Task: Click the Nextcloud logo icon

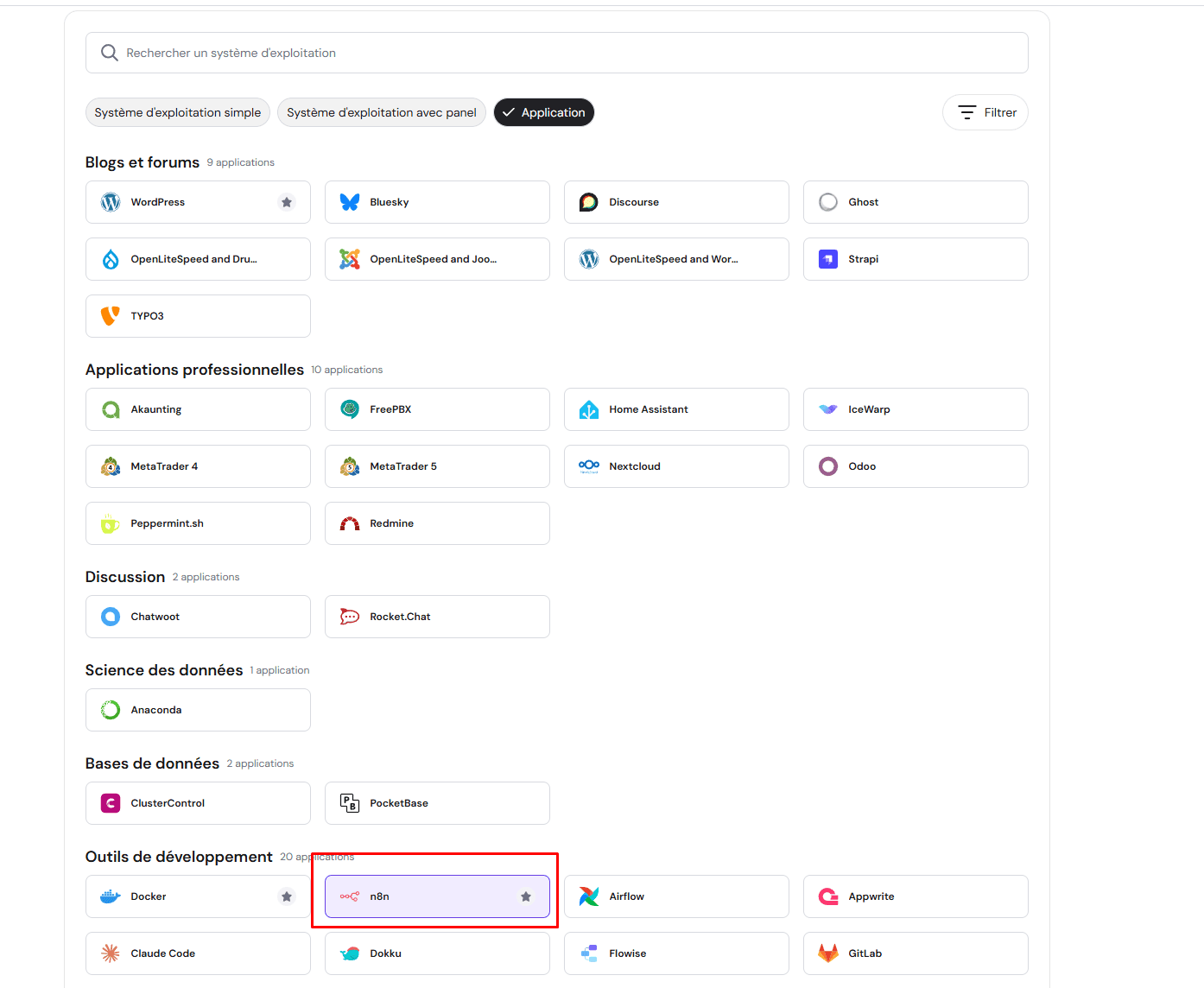Action: [589, 466]
